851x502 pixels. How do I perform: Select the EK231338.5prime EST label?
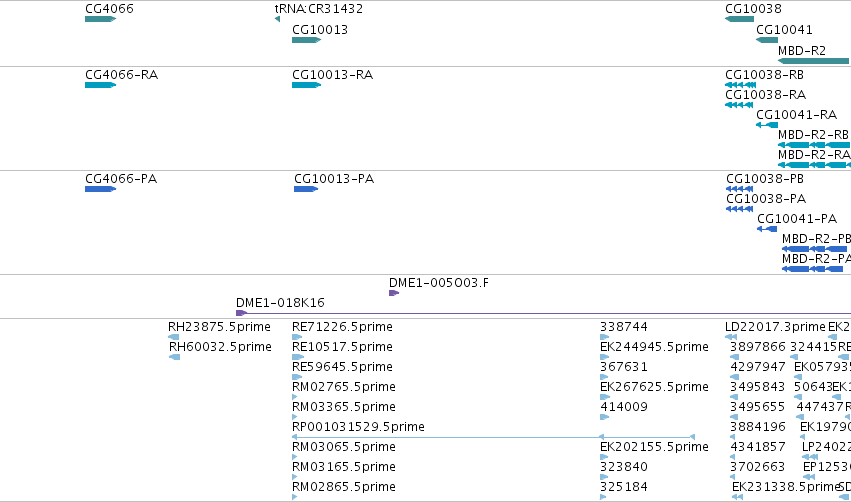coord(785,487)
